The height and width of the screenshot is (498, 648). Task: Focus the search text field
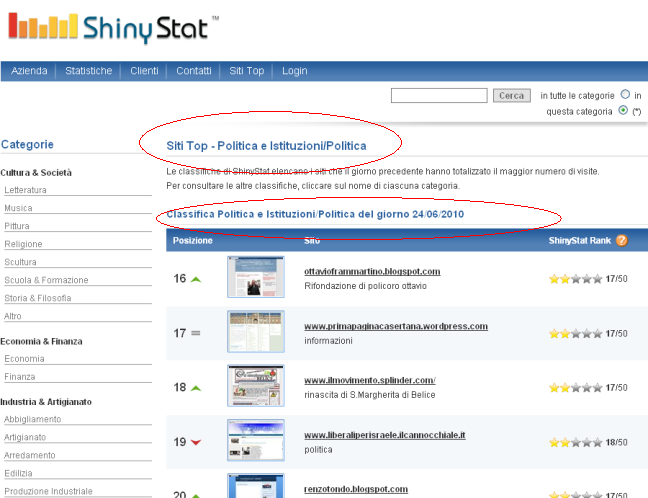(439, 95)
